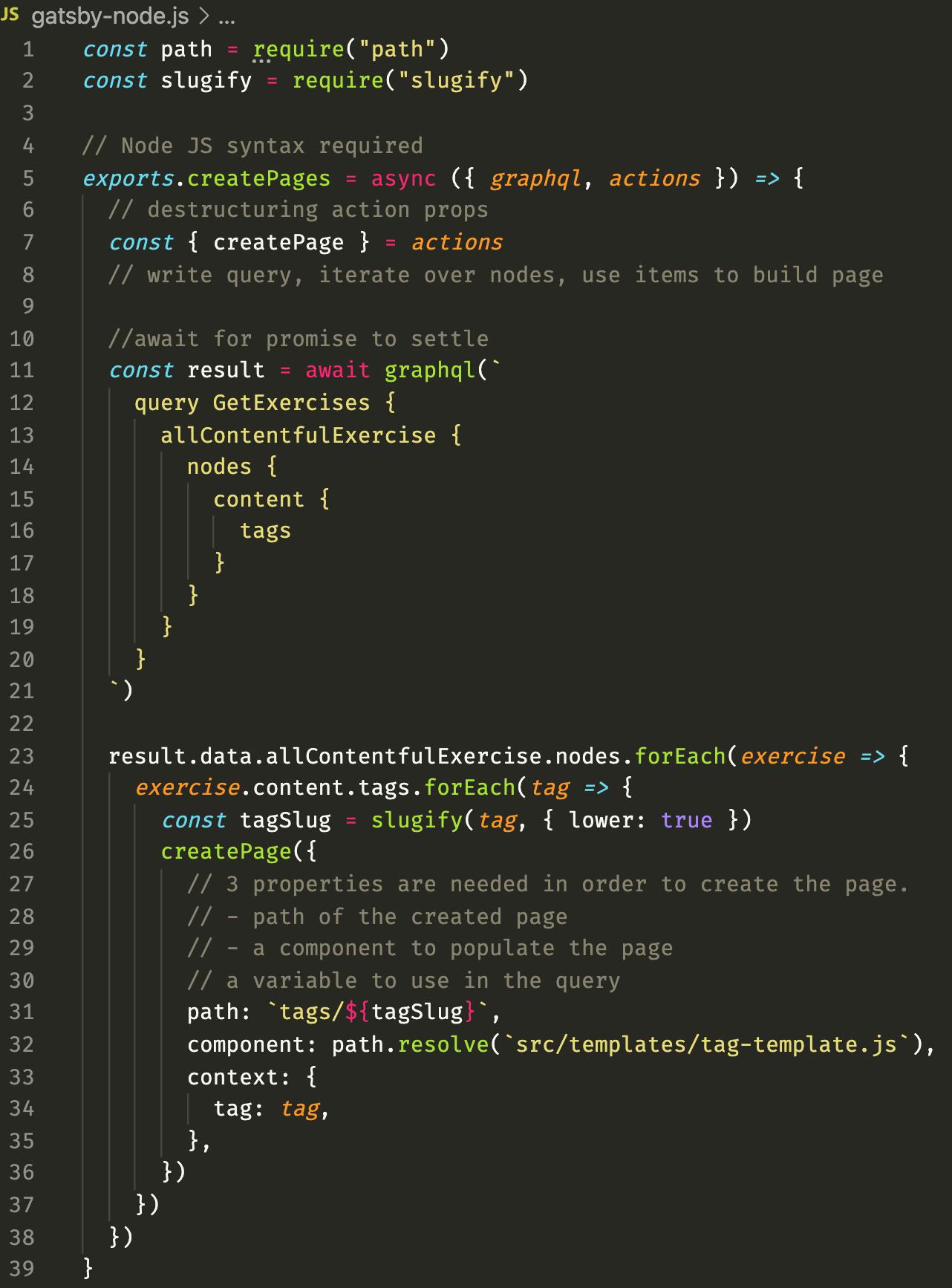The image size is (952, 1288).
Task: Click 'GetExercises' in the query line
Action: 291,403
